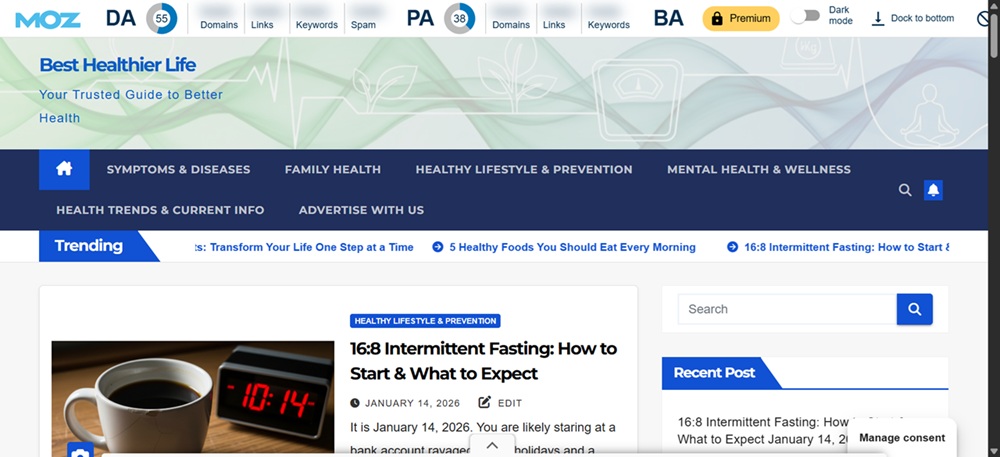The height and width of the screenshot is (457, 1000).
Task: Open the Symptoms & Diseases menu
Action: point(178,169)
